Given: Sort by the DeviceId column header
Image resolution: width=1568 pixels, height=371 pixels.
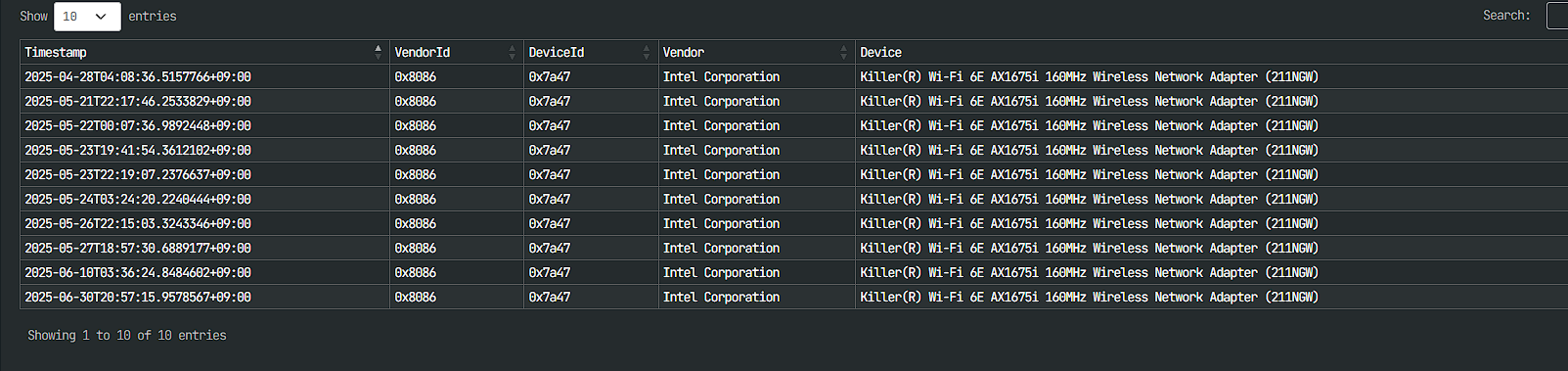Looking at the screenshot, I should coord(591,52).
